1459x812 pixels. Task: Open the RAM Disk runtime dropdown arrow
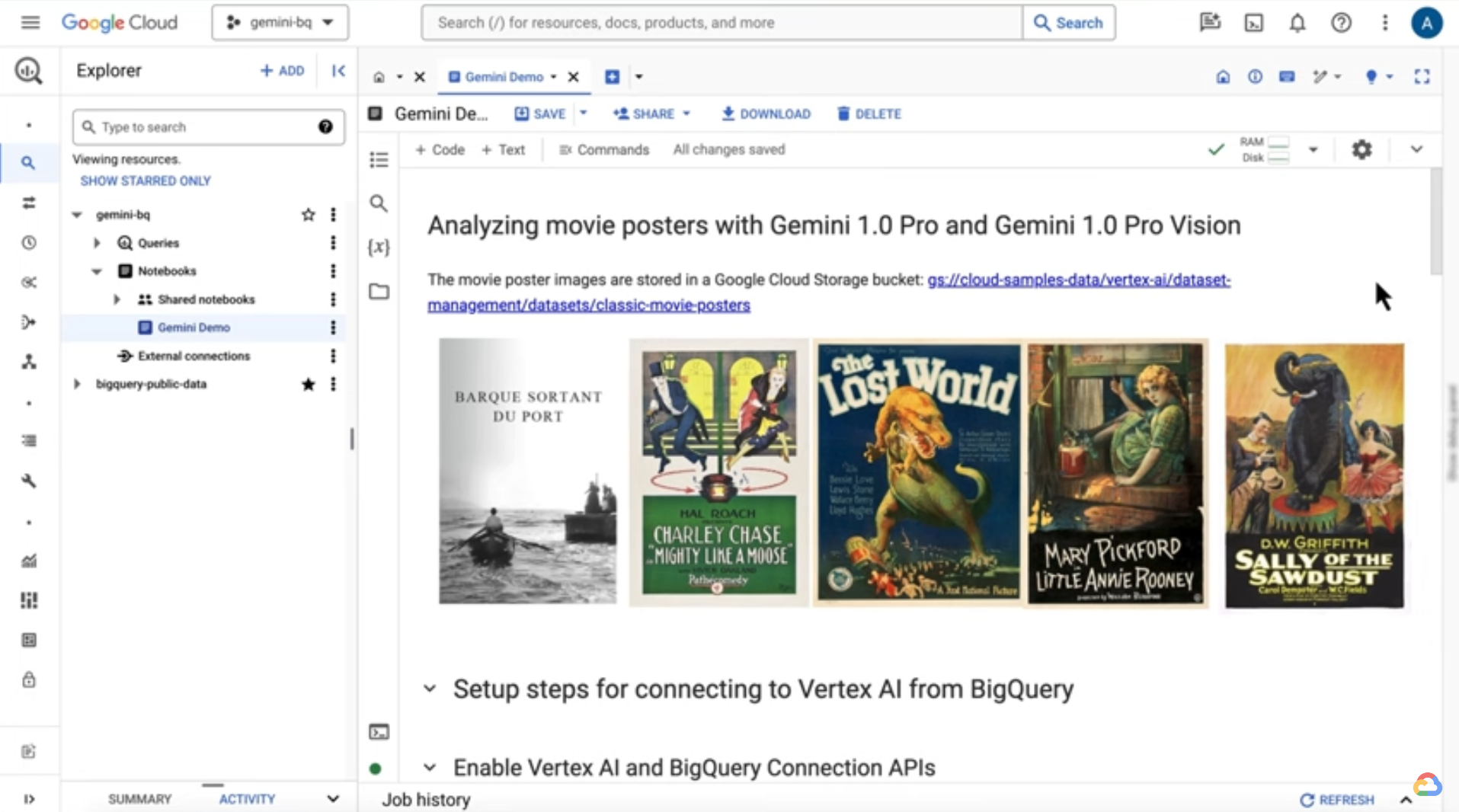(x=1313, y=149)
